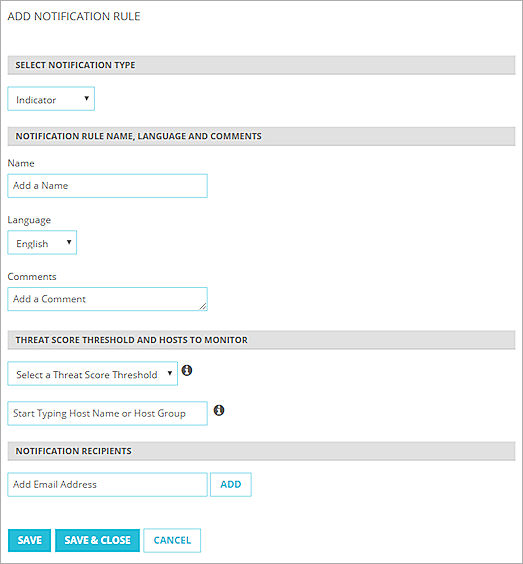Click the Notification Recipients section header
This screenshot has height=564, width=523.
click(262, 451)
